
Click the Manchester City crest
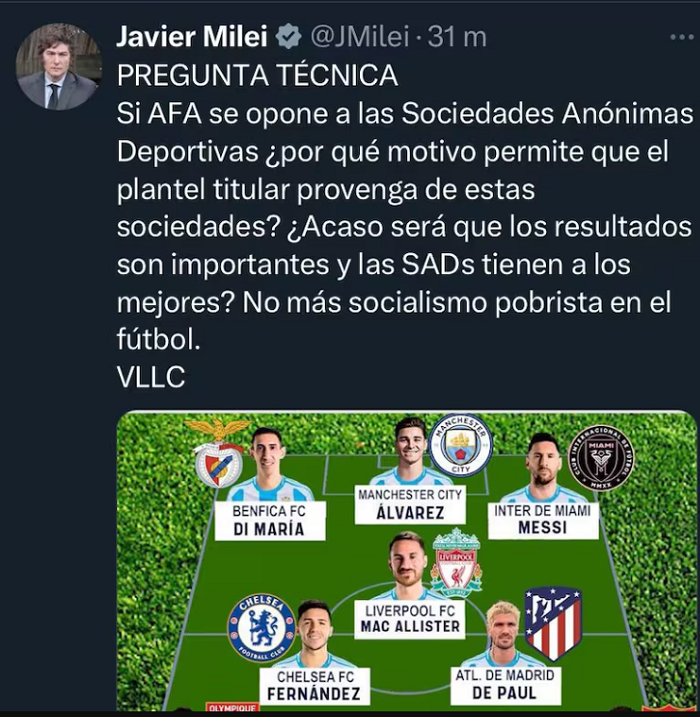[461, 445]
